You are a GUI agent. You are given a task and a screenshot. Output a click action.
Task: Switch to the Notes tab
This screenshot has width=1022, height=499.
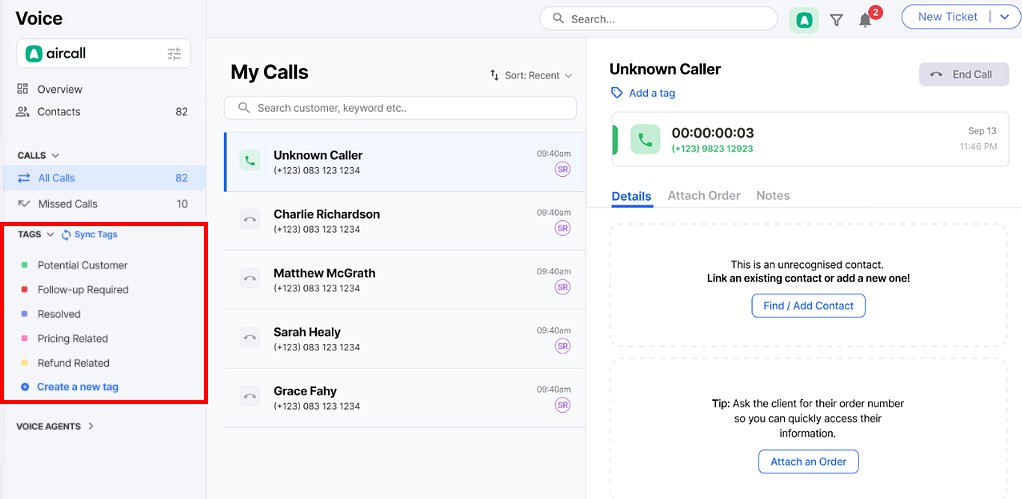(772, 195)
